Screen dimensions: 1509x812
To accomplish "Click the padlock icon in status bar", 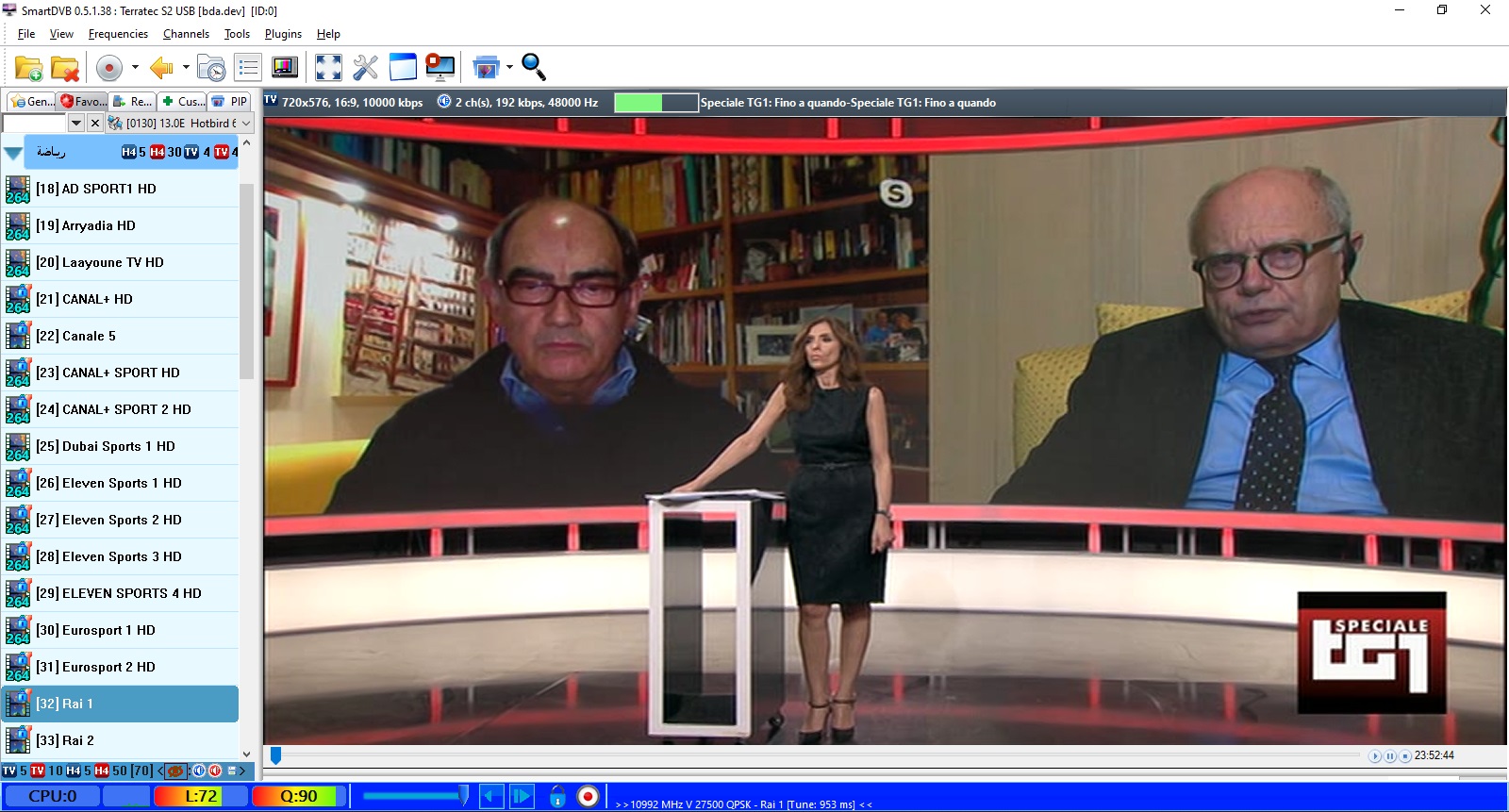I will click(557, 797).
